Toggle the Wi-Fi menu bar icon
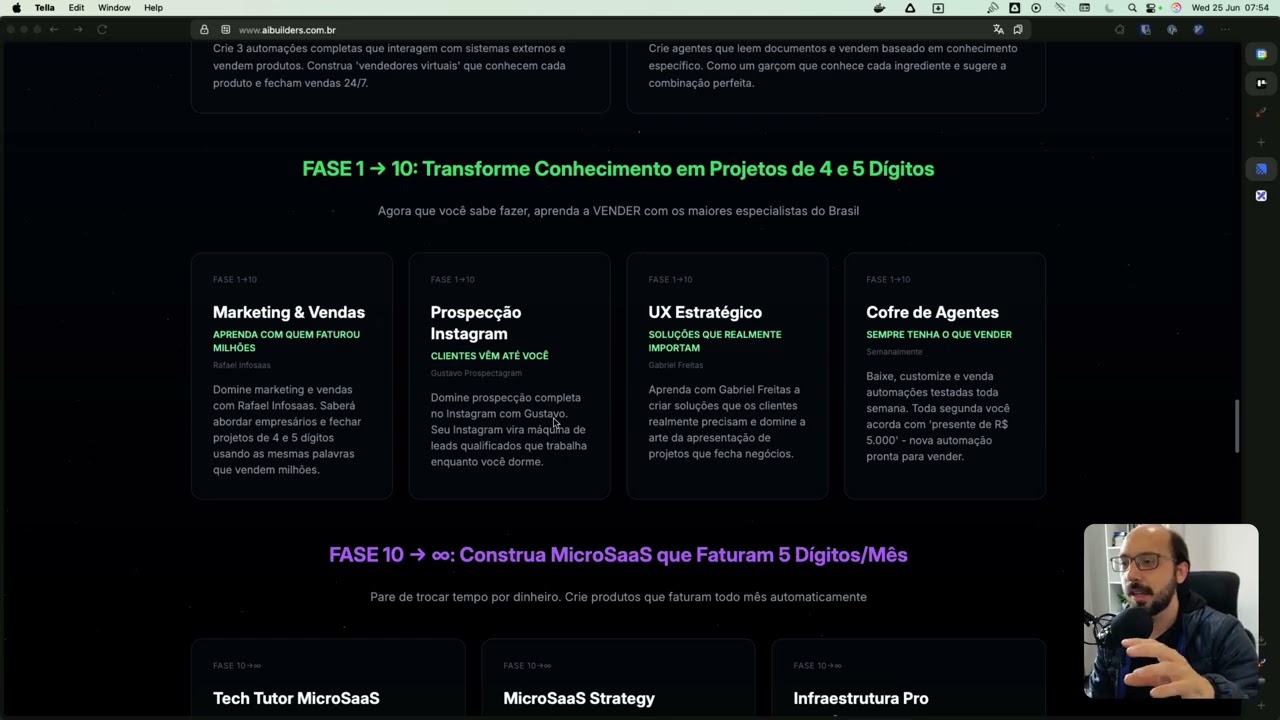 1060,8
